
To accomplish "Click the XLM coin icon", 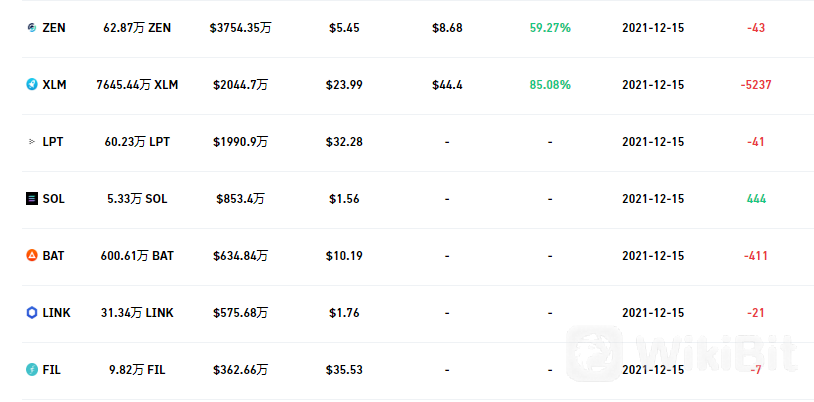I will 32,85.
